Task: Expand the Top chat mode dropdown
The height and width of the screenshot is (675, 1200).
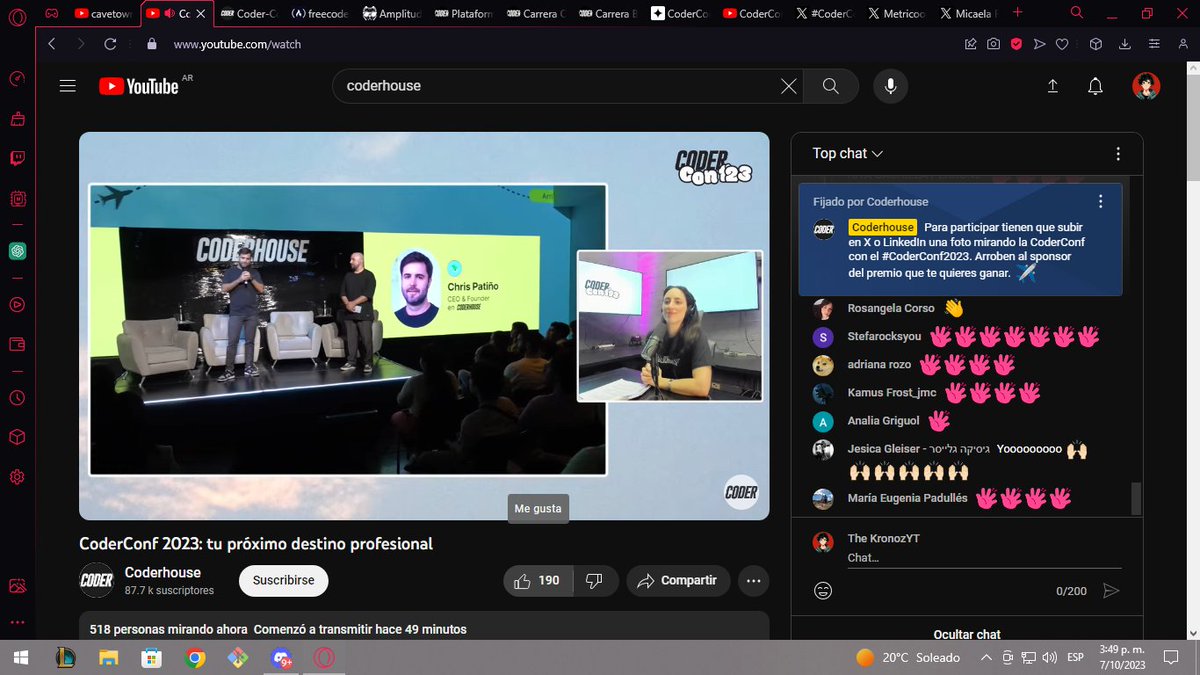Action: click(x=848, y=153)
